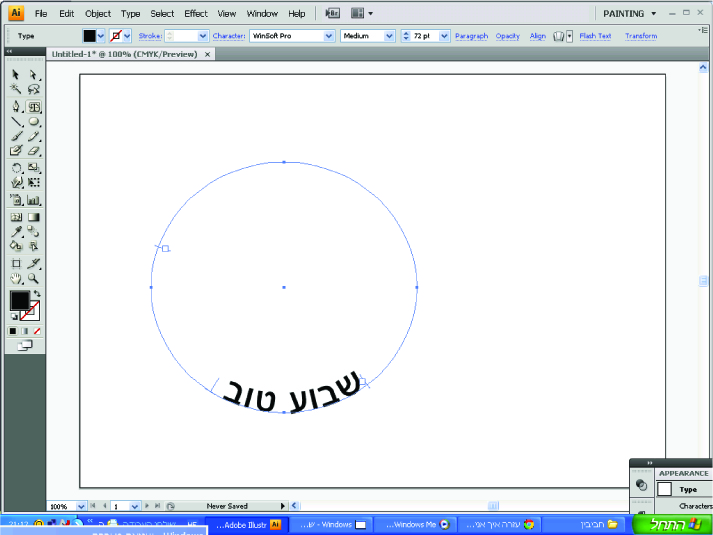Open the Arrange Documents dropdown
This screenshot has width=713, height=535.
(x=362, y=14)
